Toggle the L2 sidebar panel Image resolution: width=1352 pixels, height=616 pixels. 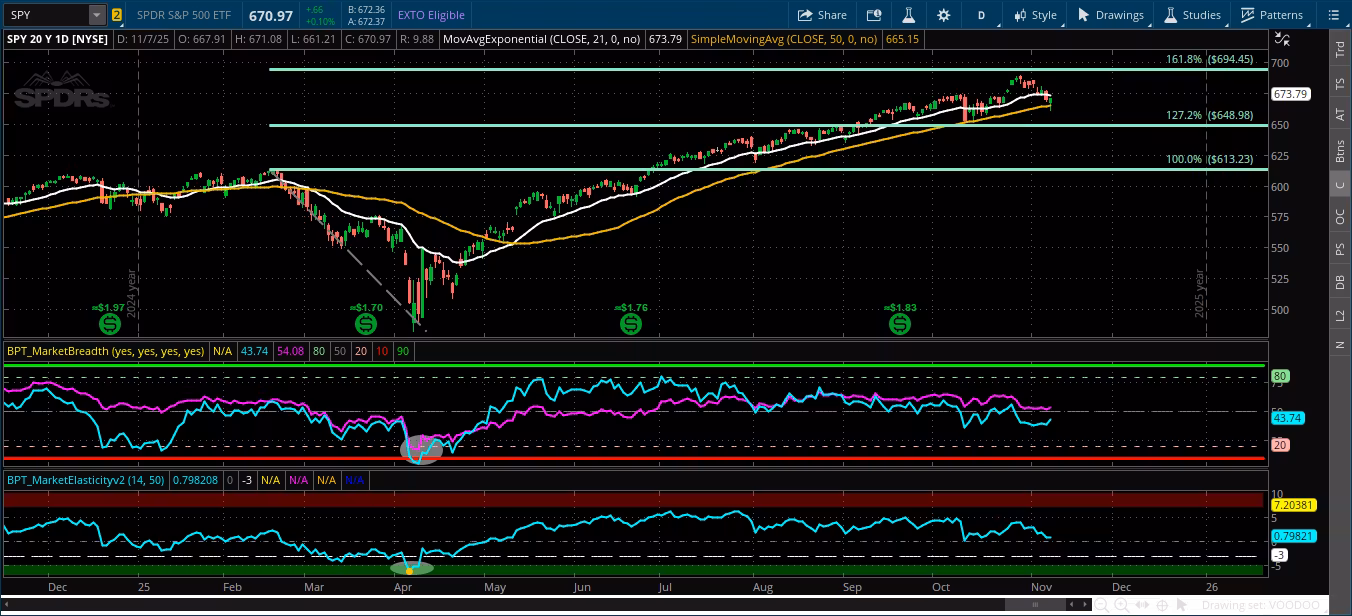pyautogui.click(x=1339, y=314)
